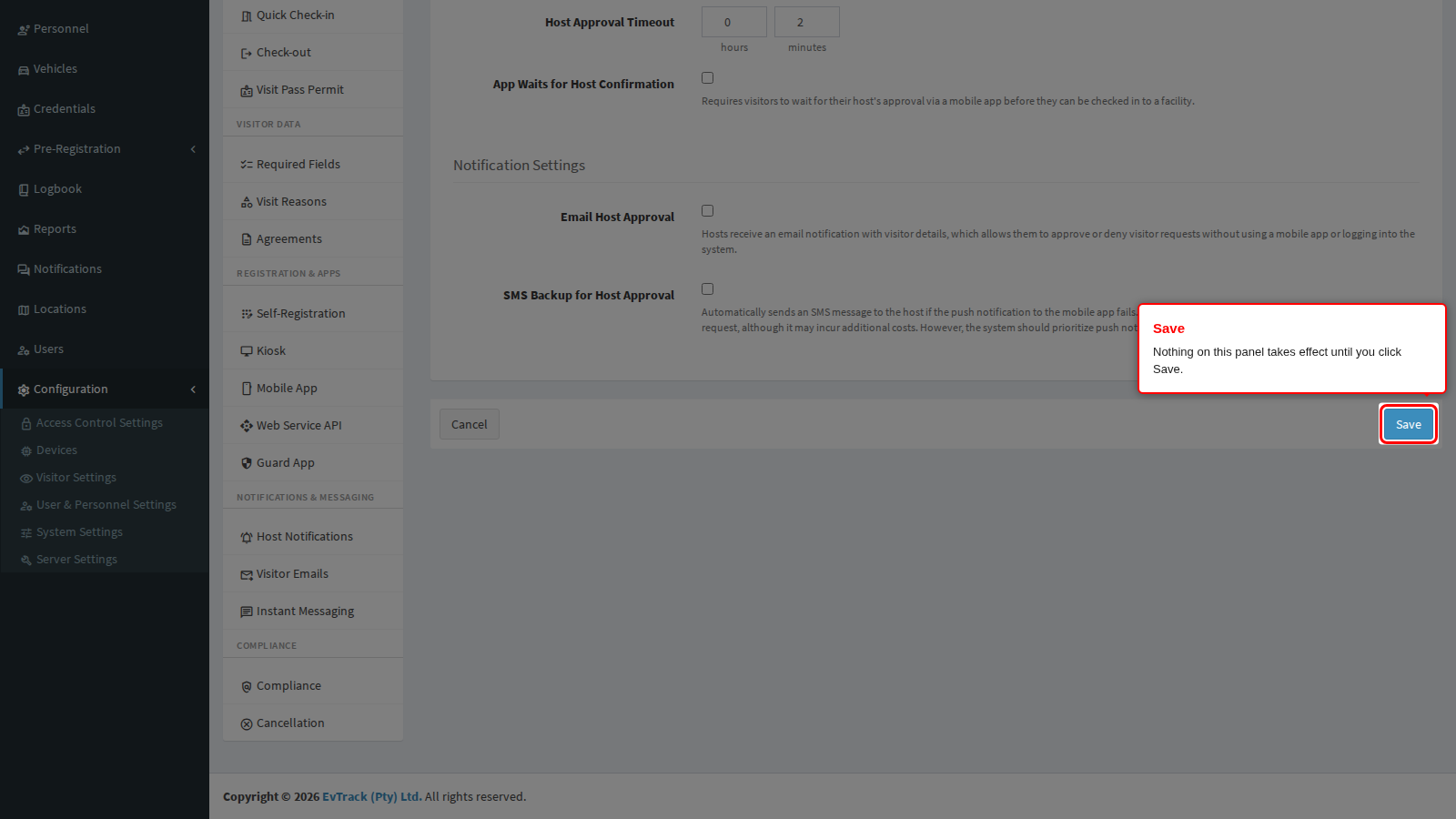Open the EvTrack (Pty) Ltd. link
The width and height of the screenshot is (1456, 819).
[x=372, y=796]
